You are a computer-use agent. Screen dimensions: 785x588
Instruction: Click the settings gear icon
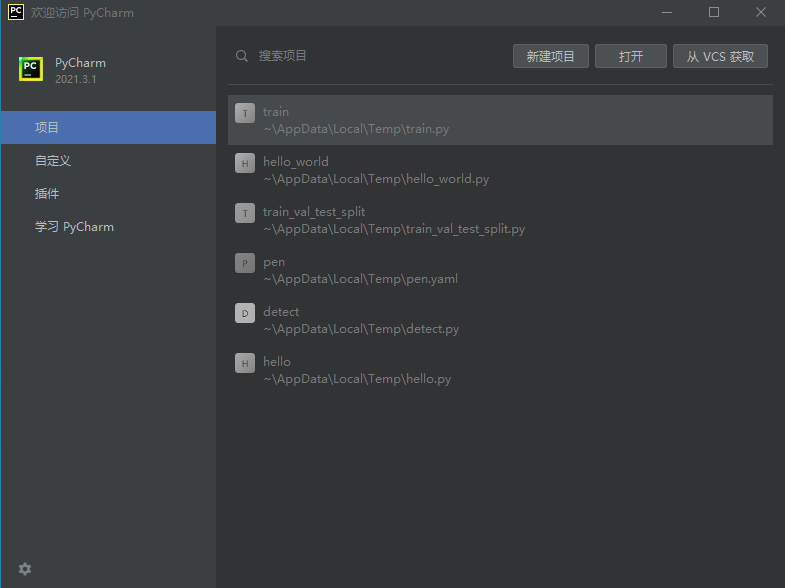(25, 569)
